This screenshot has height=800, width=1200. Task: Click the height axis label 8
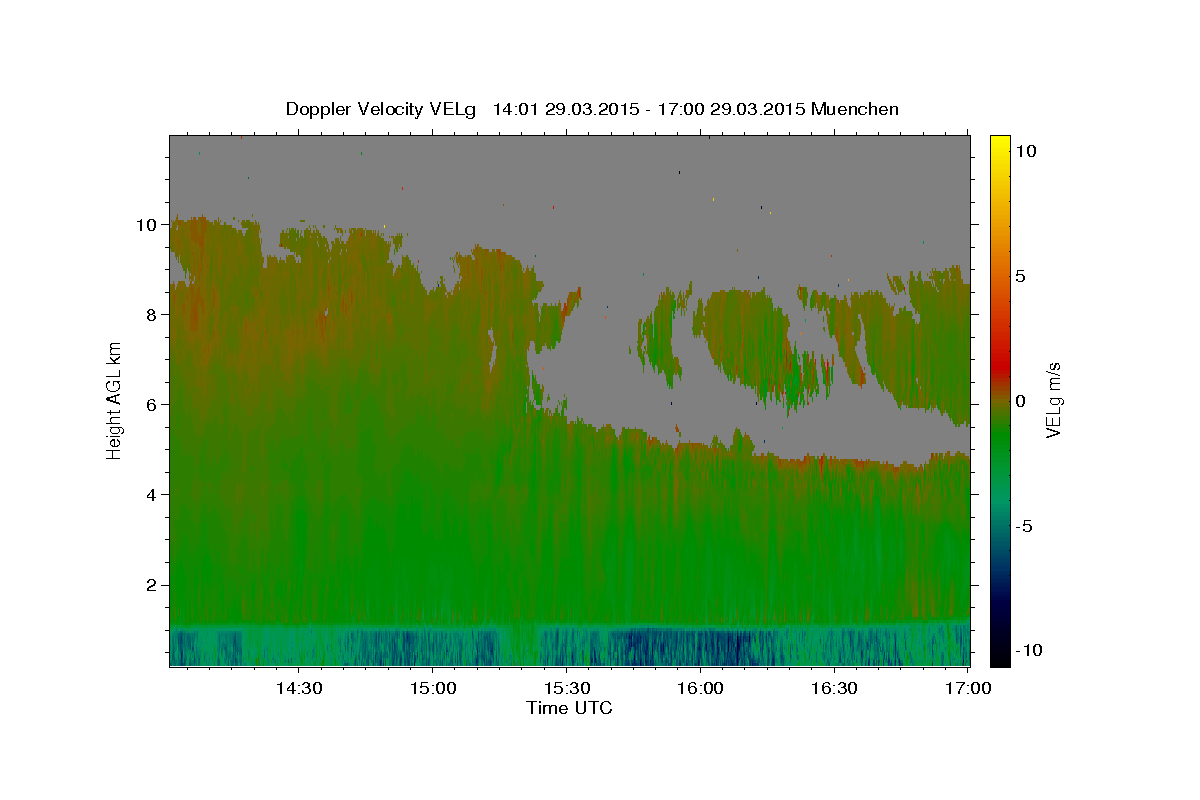tap(153, 314)
